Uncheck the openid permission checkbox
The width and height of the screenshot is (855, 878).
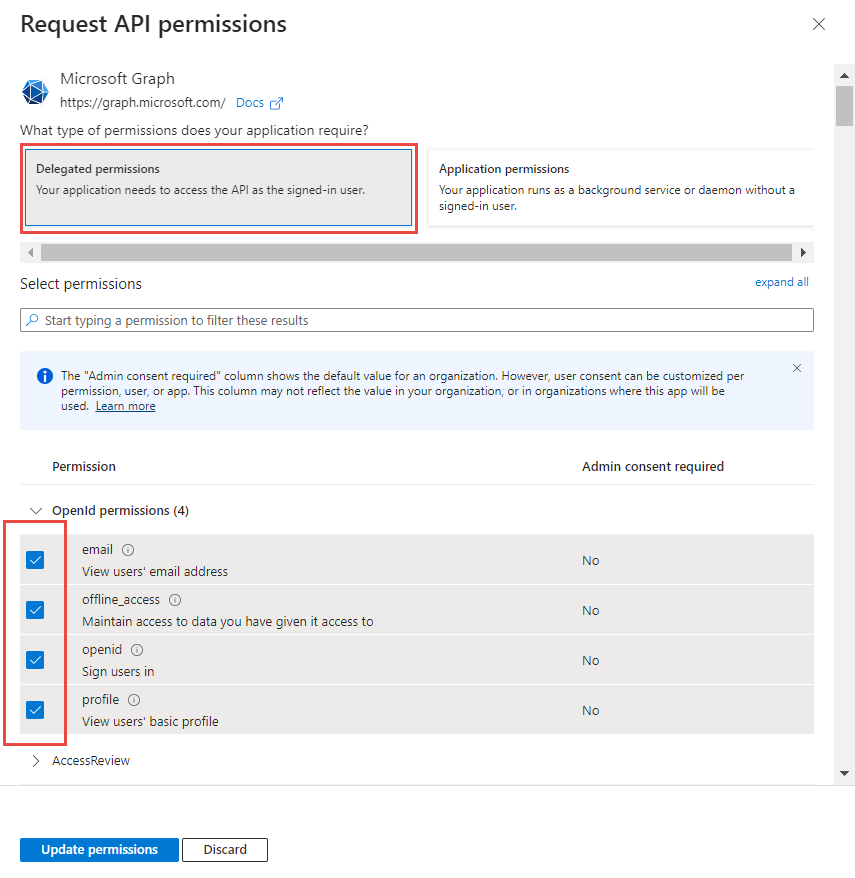pos(35,660)
